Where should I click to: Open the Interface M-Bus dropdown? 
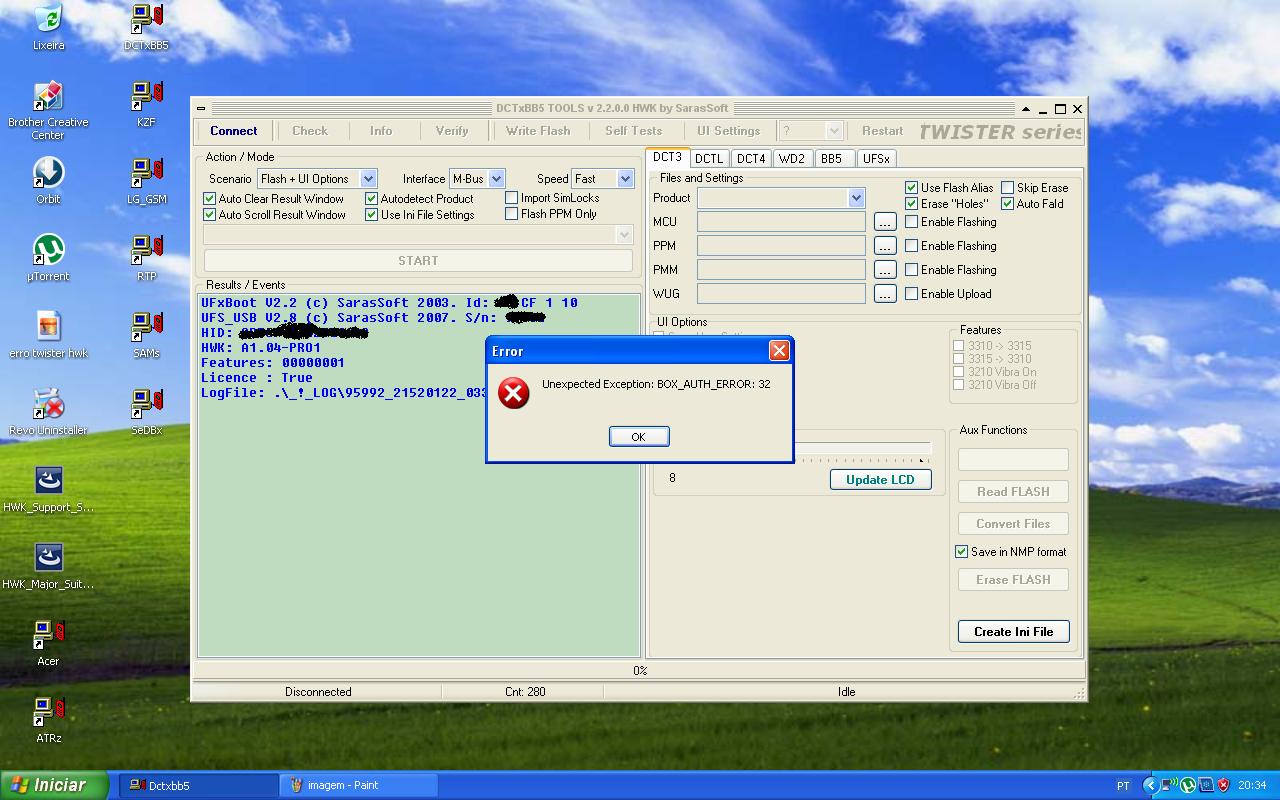click(x=496, y=179)
